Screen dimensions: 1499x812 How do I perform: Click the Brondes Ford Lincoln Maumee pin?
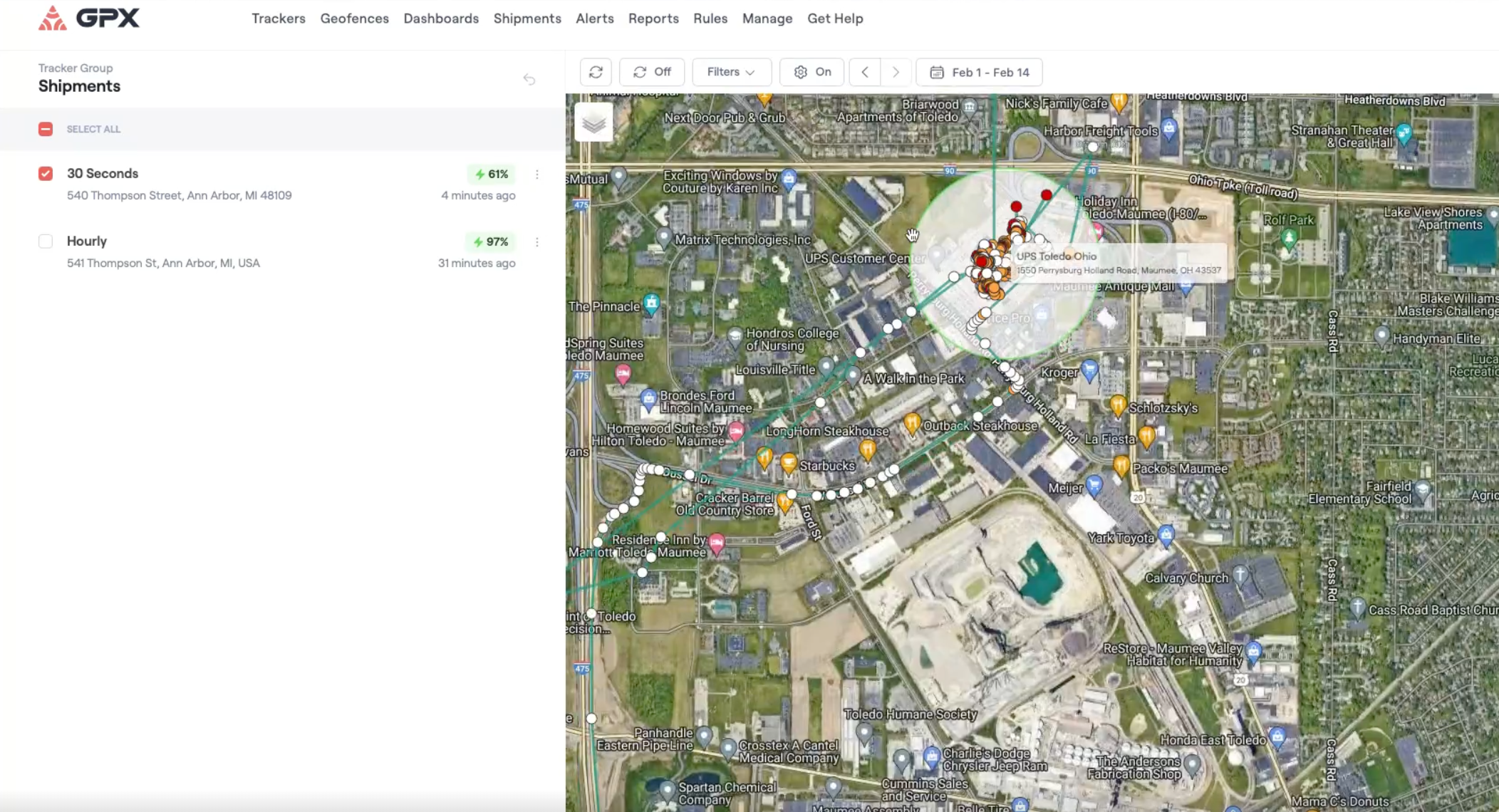(x=648, y=398)
